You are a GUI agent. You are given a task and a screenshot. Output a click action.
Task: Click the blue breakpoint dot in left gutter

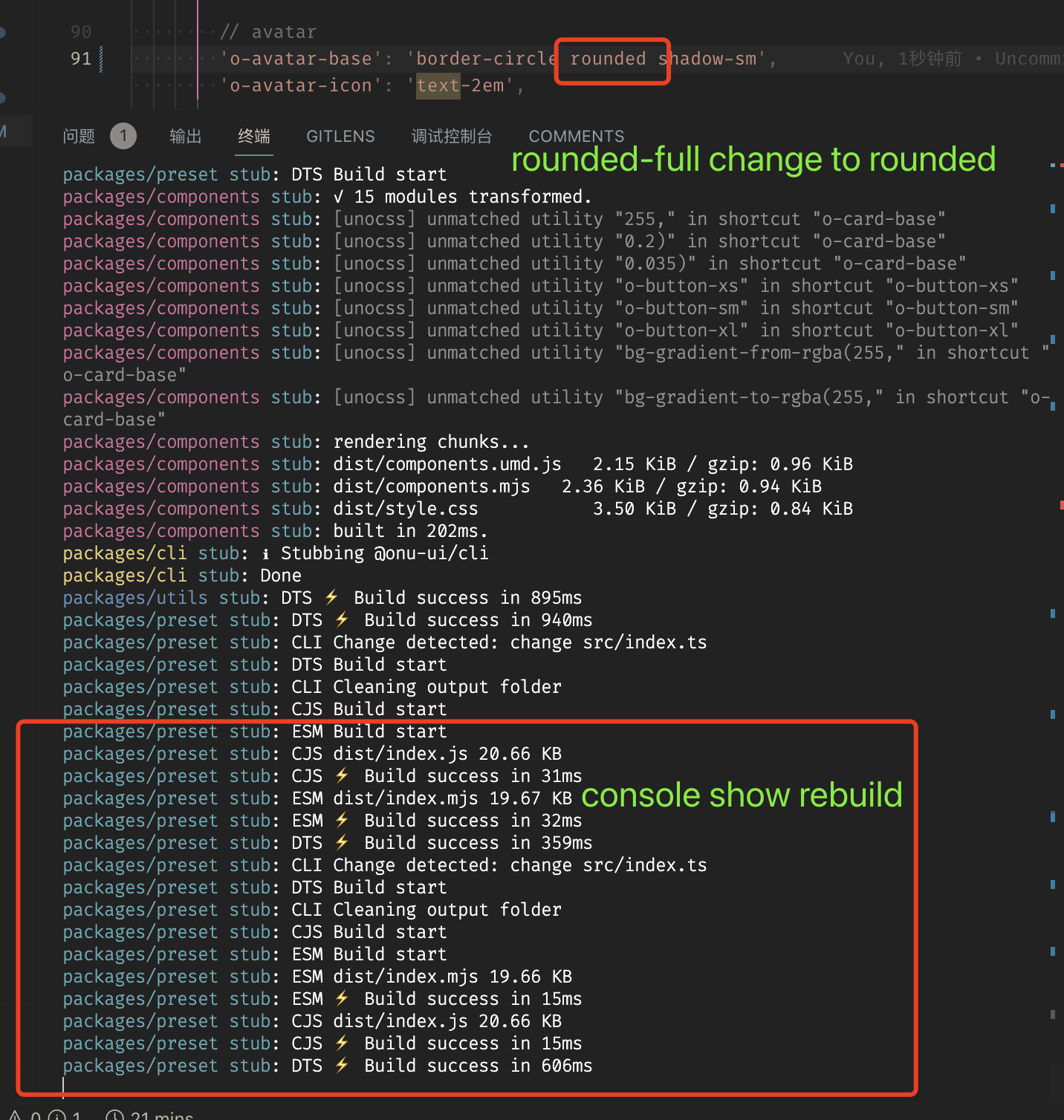(x=4, y=32)
